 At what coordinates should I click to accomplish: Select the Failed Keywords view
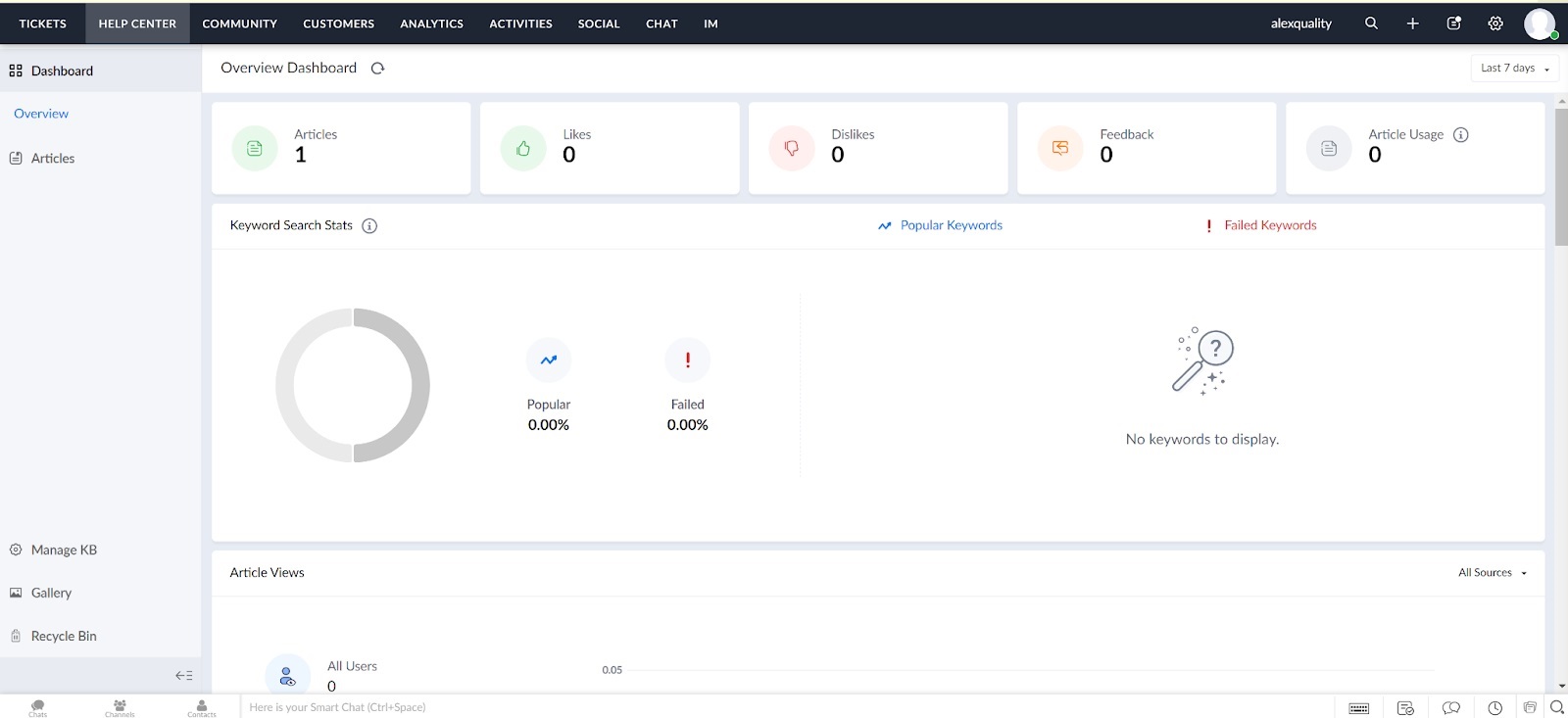click(1269, 225)
